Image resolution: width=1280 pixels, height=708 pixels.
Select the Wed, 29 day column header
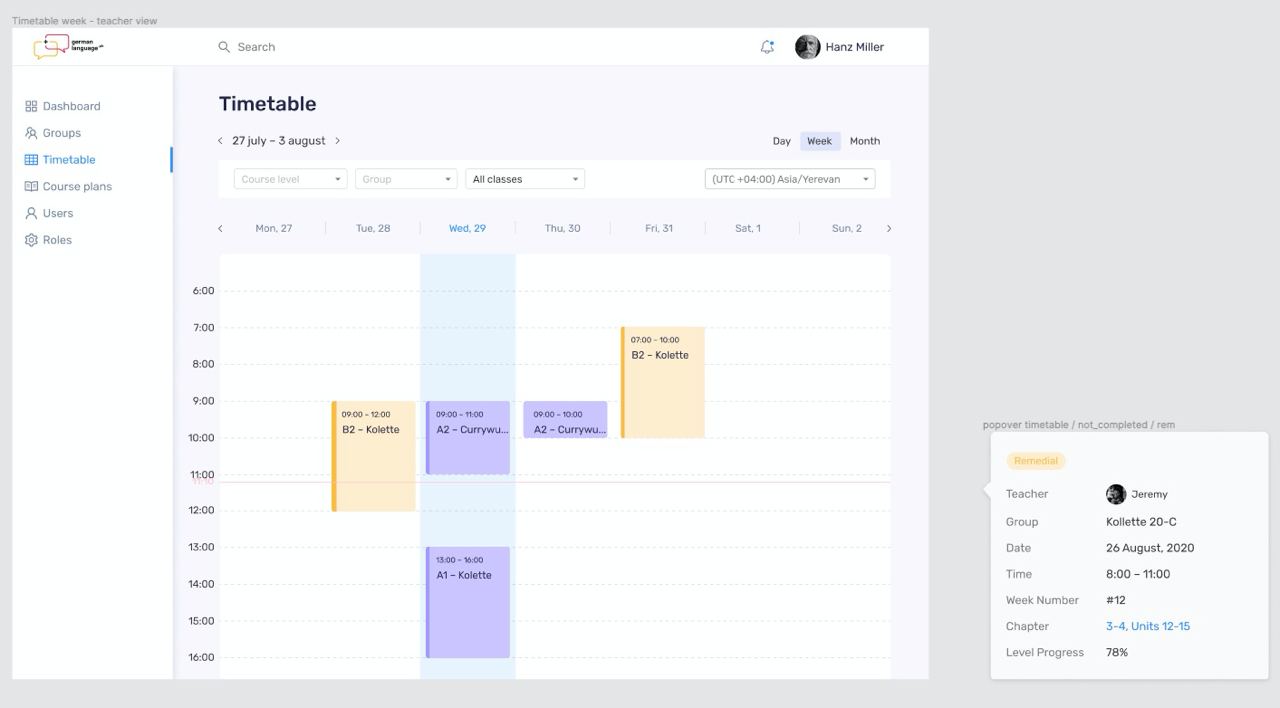(x=467, y=229)
